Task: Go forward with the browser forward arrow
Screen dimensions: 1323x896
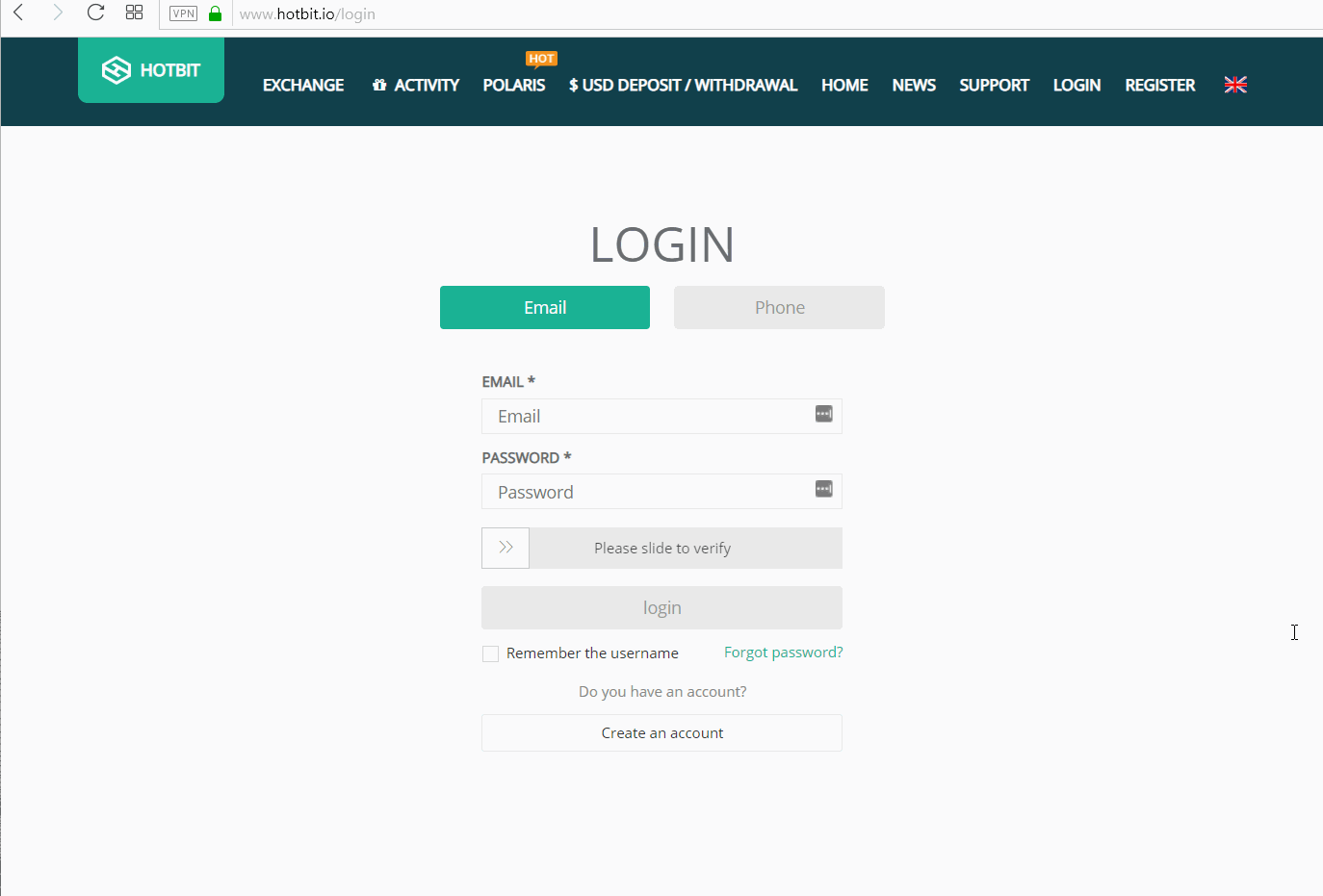Action: pos(58,13)
